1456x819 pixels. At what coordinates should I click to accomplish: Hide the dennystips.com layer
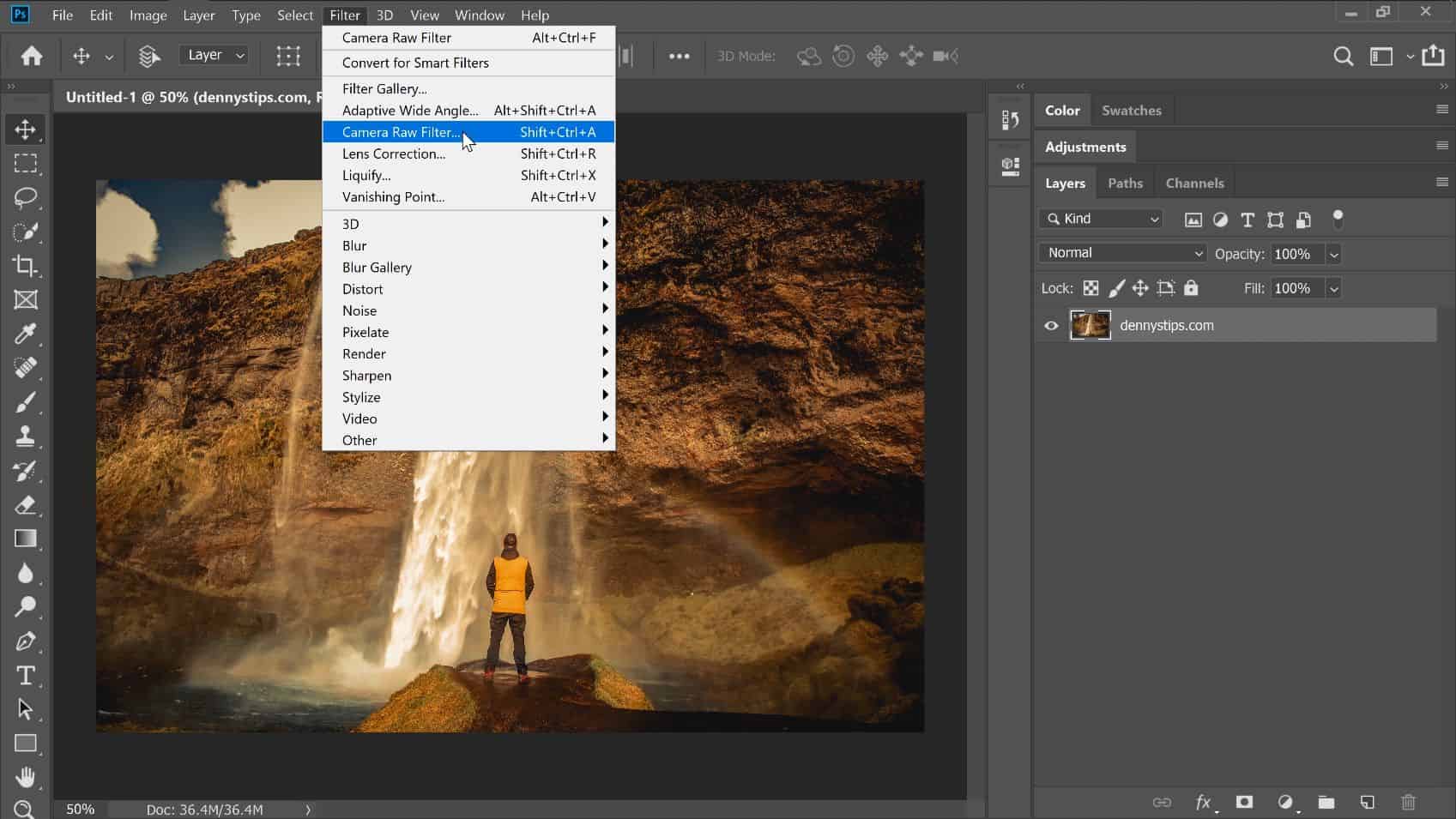1051,326
